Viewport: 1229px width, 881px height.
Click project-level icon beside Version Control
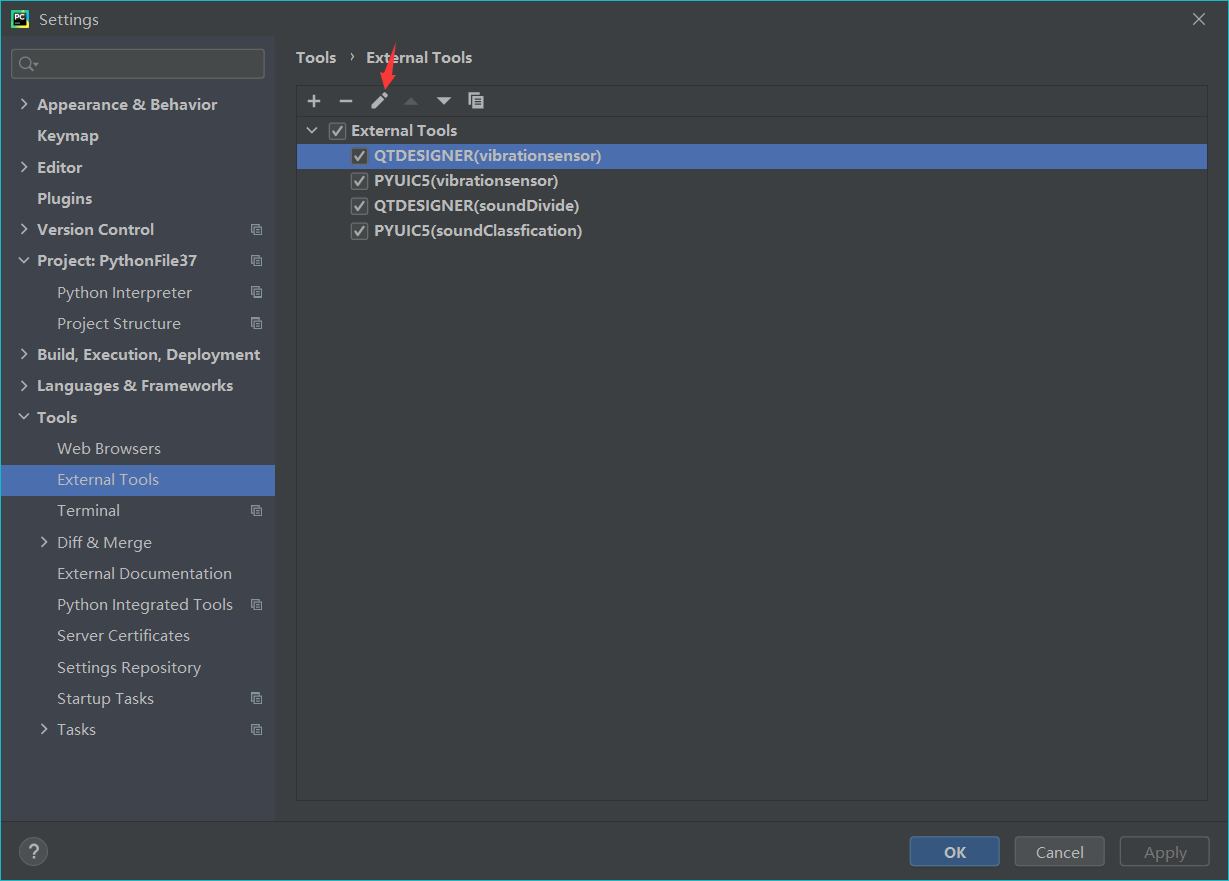(257, 230)
